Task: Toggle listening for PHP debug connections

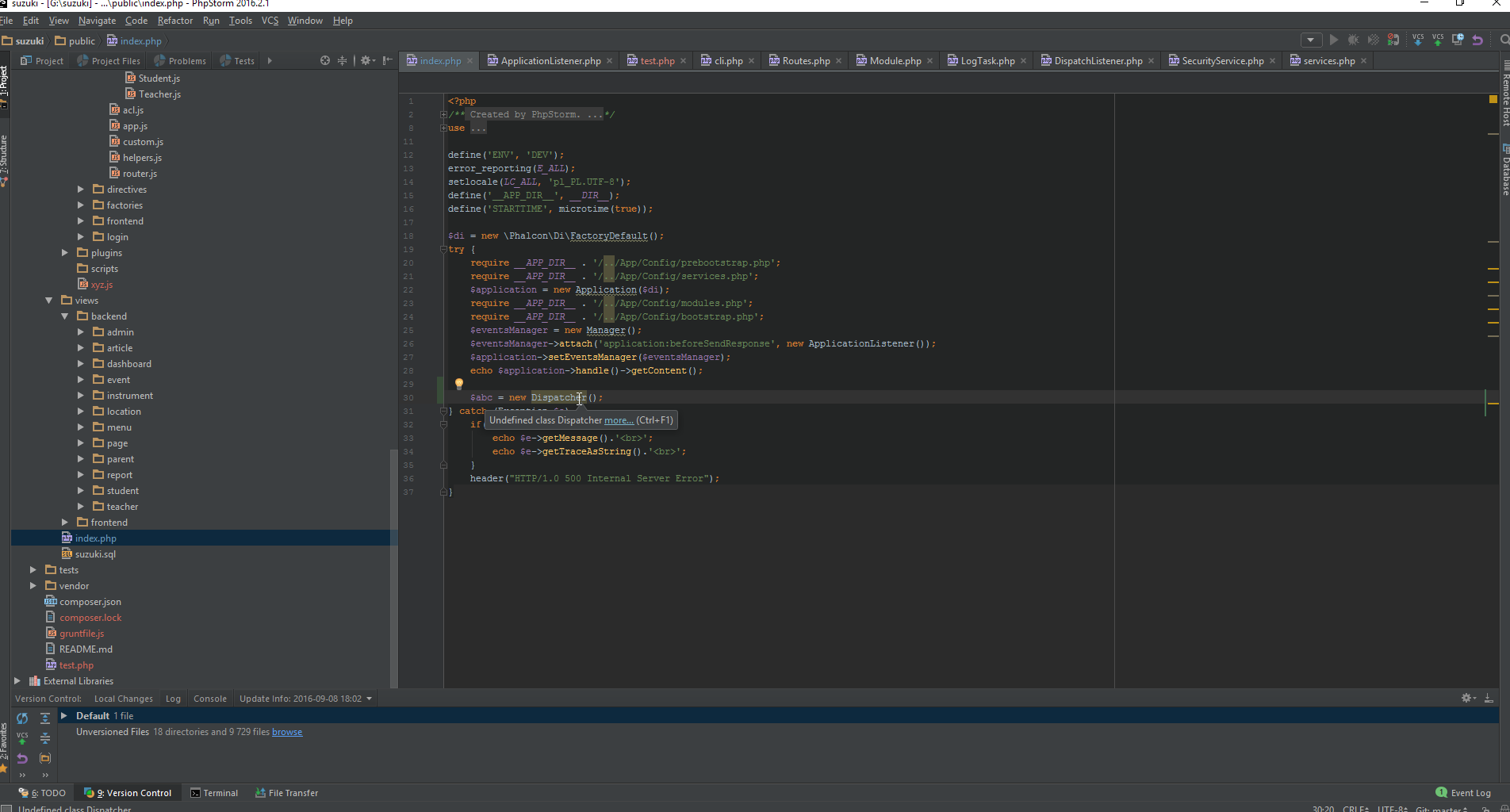Action: click(1393, 40)
